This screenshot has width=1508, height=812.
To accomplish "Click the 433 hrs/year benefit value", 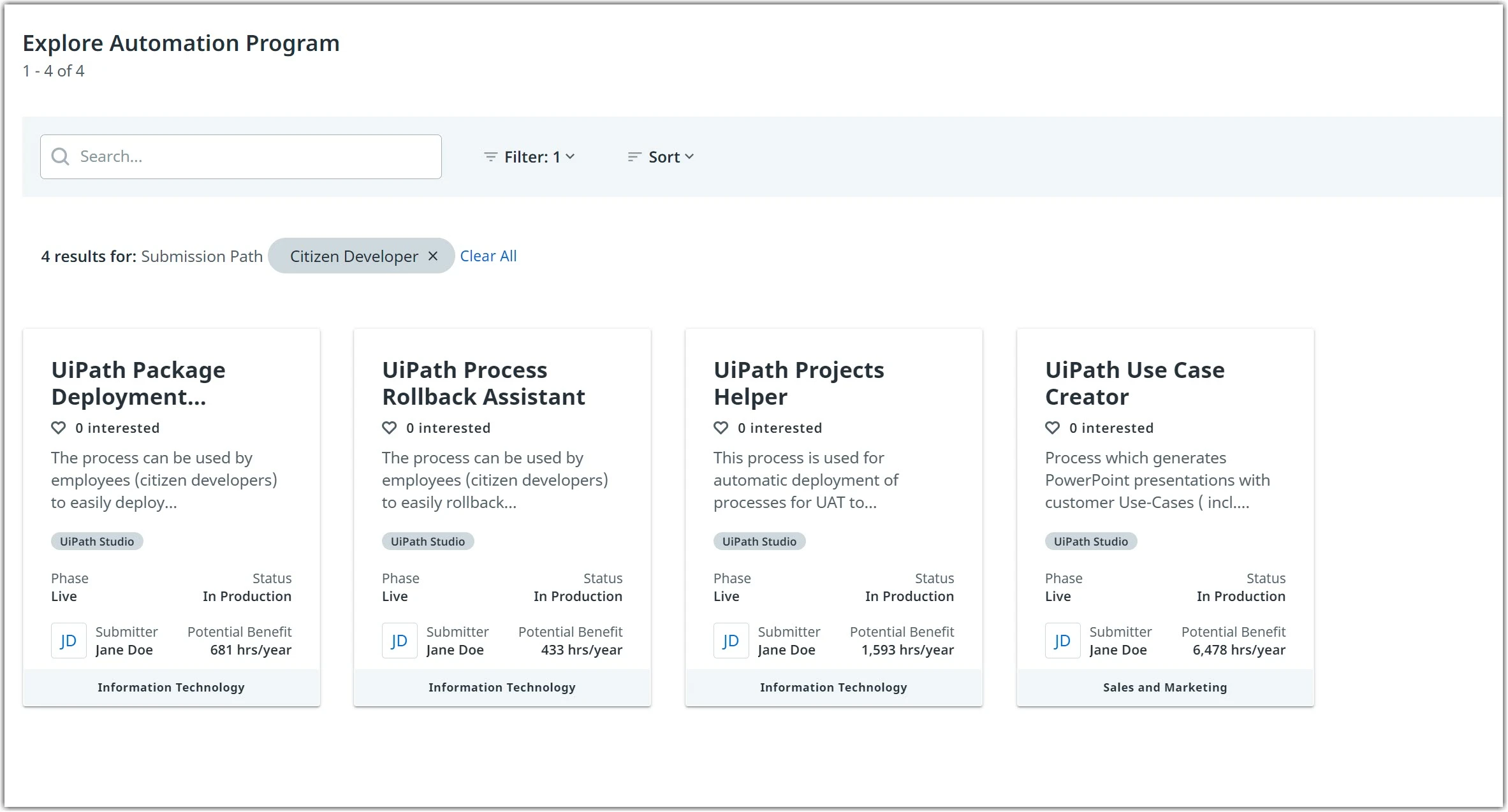I will pyautogui.click(x=582, y=650).
